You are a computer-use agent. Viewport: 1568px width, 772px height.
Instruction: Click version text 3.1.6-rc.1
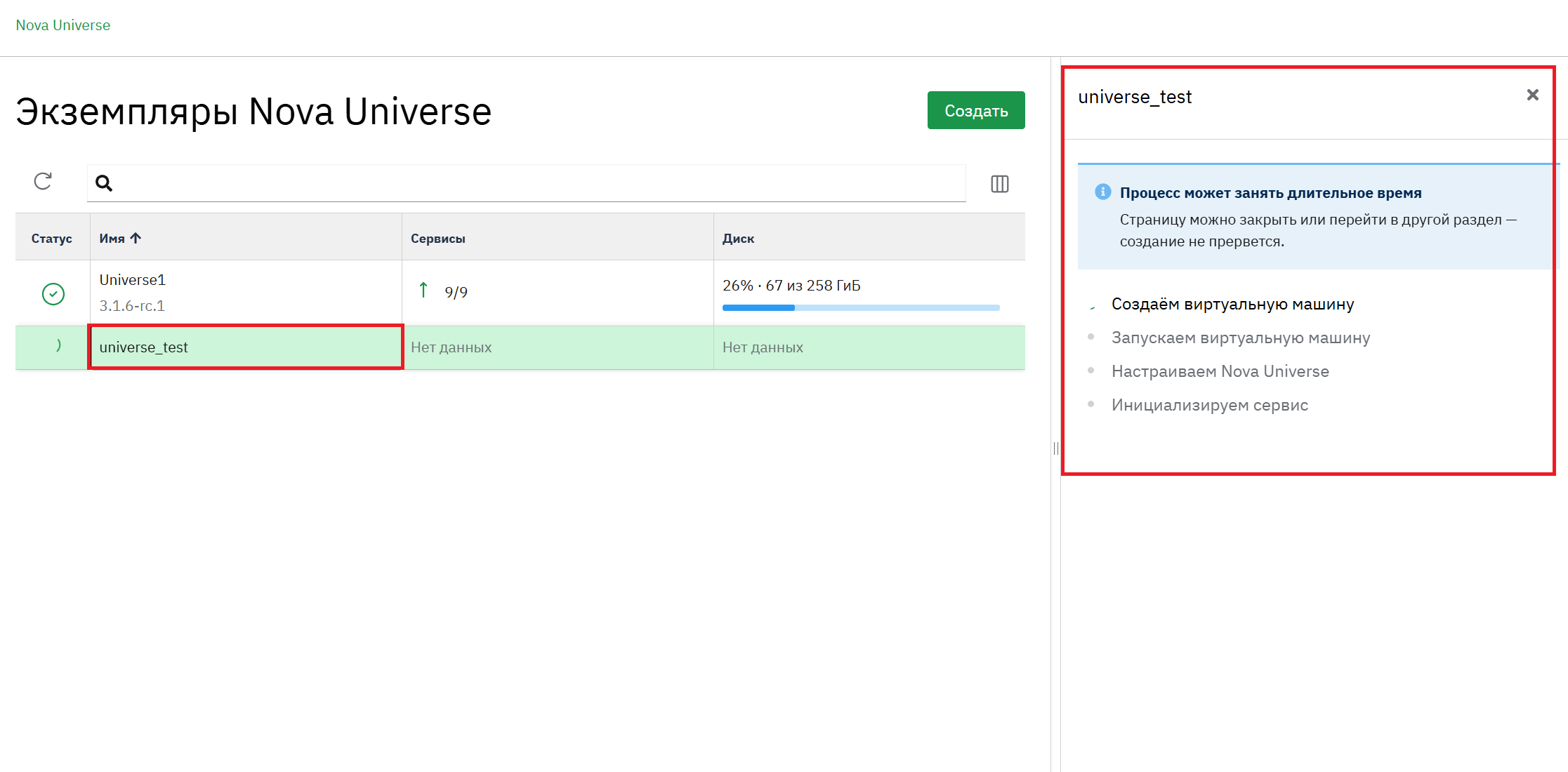131,306
